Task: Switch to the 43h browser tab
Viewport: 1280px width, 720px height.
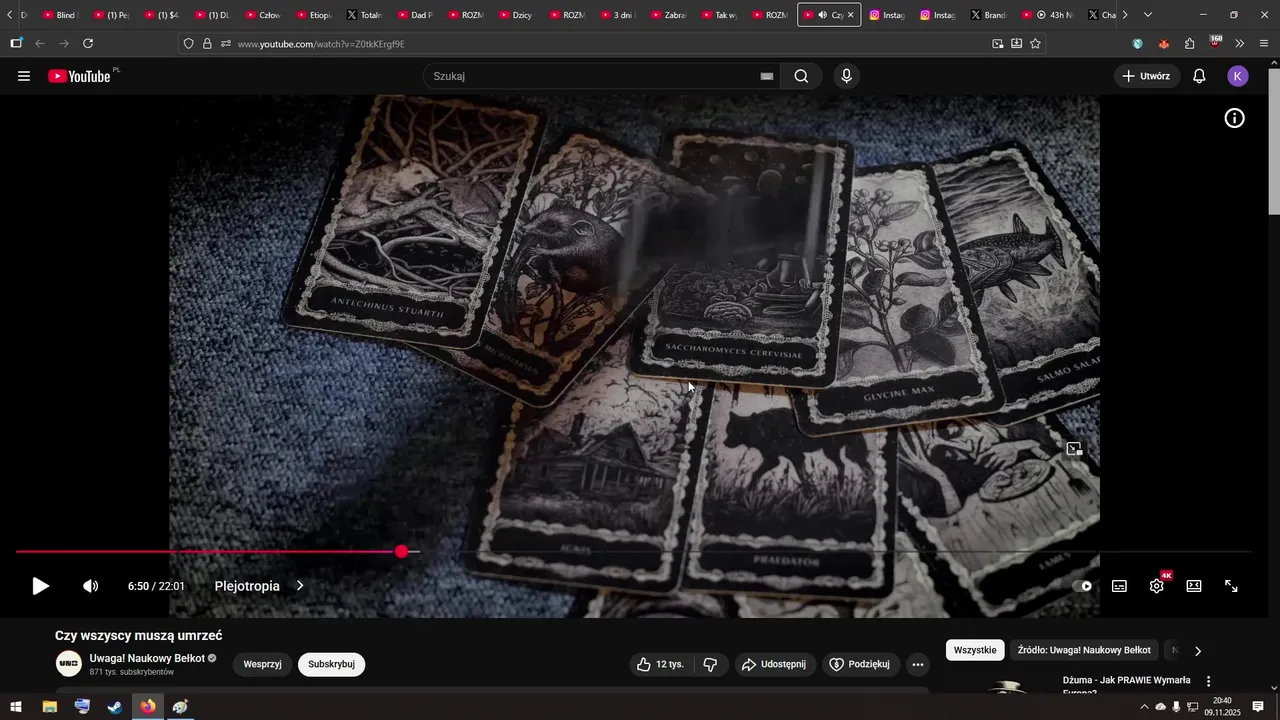Action: [1048, 15]
